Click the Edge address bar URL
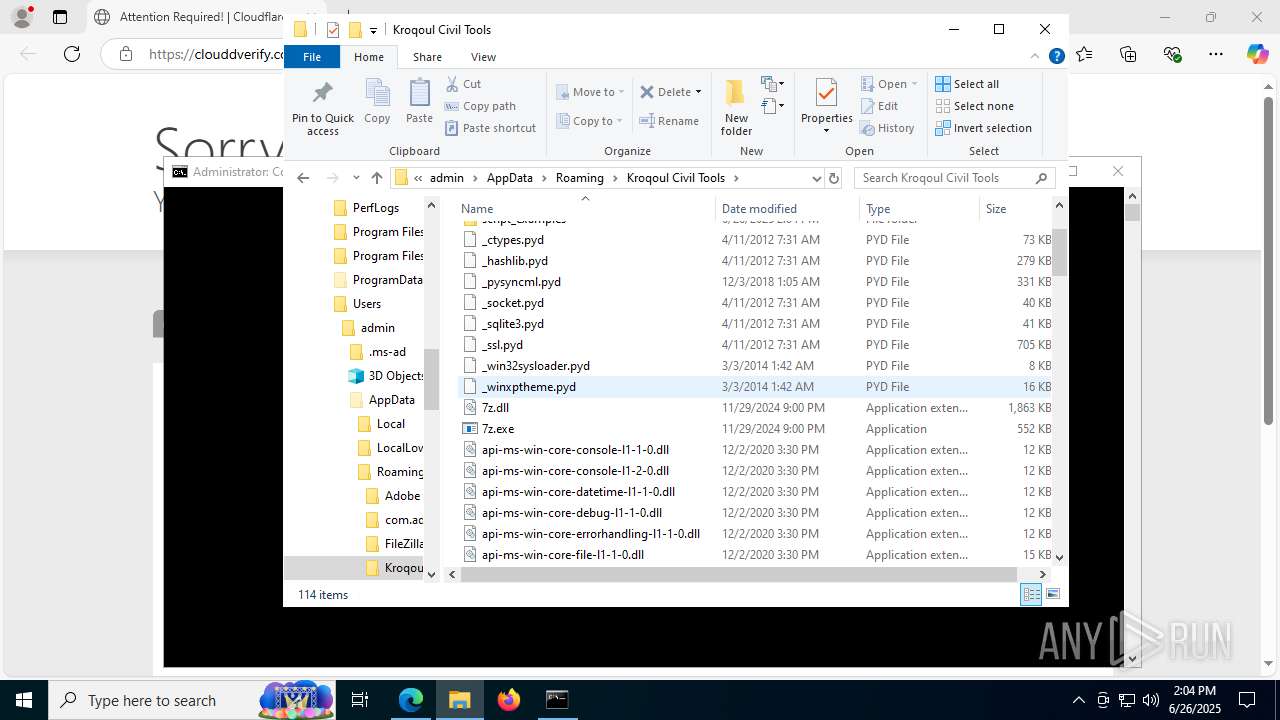The image size is (1280, 720). [x=216, y=54]
